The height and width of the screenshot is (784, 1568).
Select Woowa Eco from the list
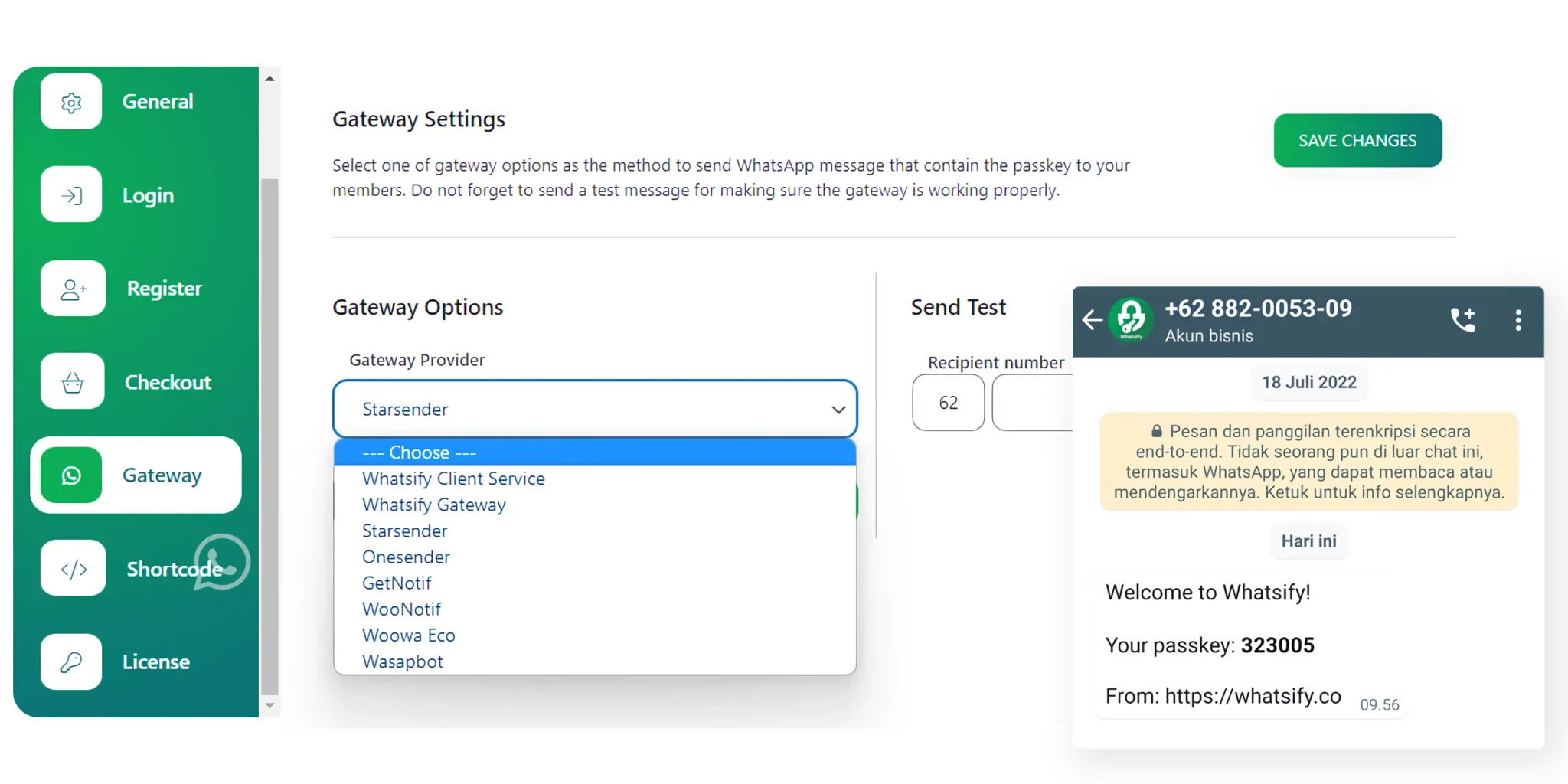pyautogui.click(x=595, y=635)
